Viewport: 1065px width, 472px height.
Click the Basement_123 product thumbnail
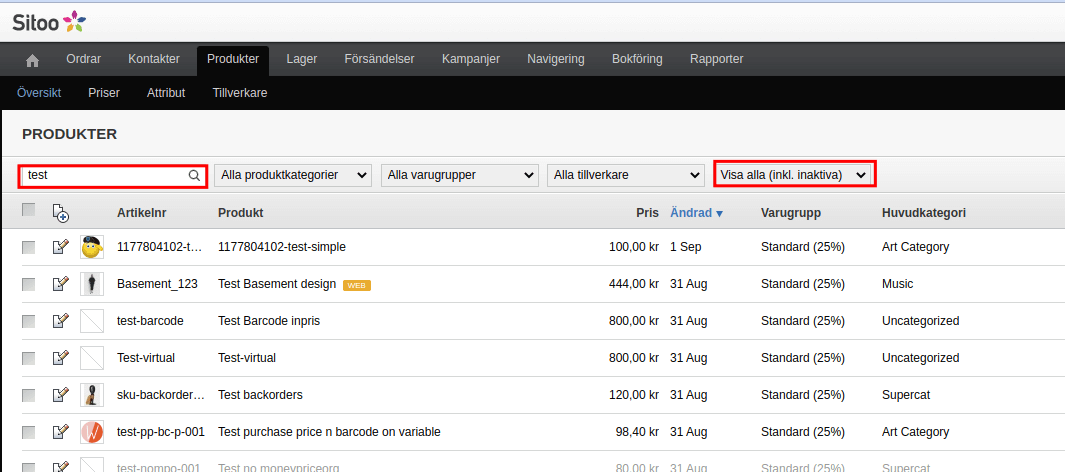pos(92,284)
